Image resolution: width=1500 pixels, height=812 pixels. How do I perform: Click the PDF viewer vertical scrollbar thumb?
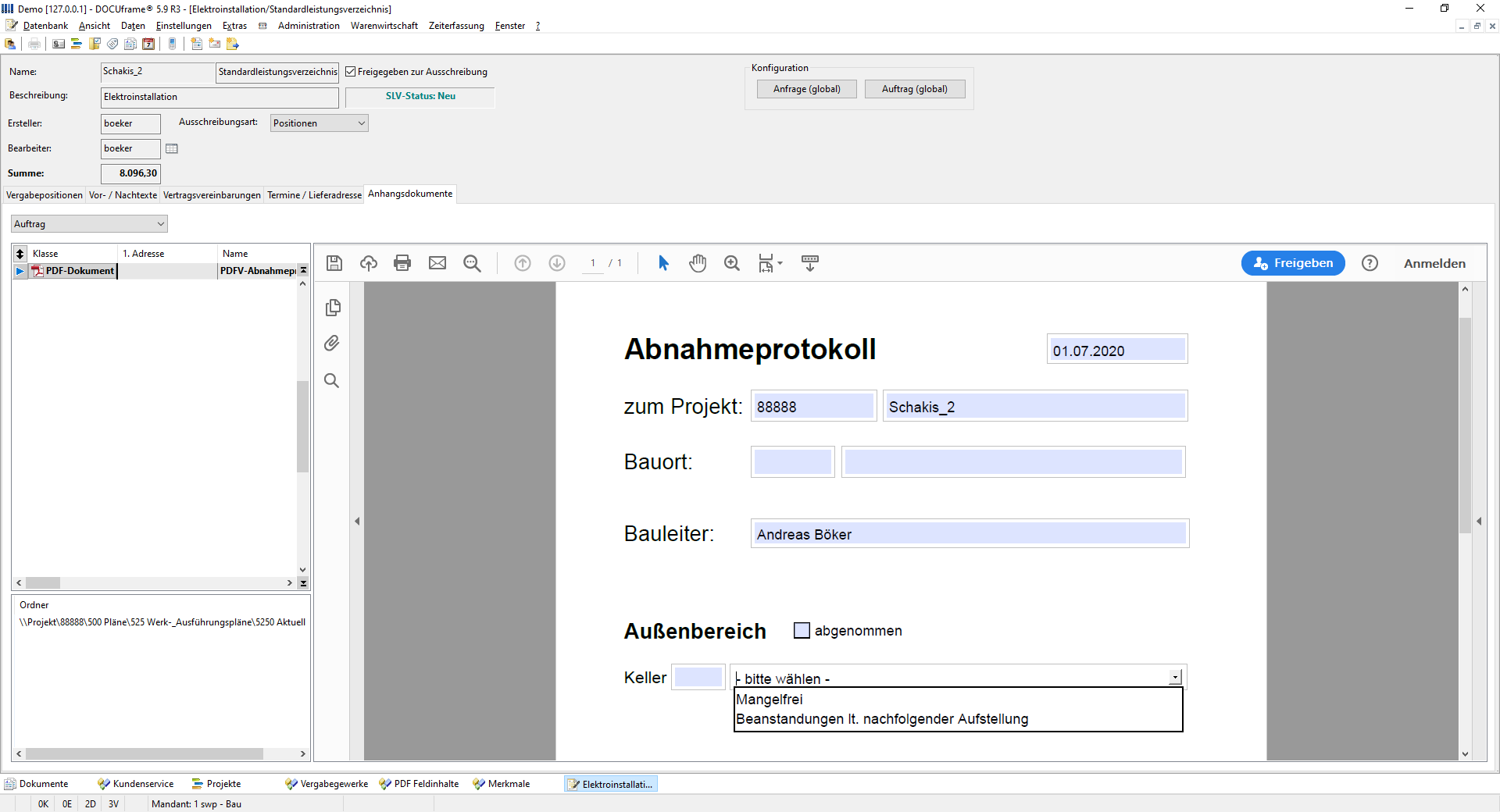point(1465,426)
